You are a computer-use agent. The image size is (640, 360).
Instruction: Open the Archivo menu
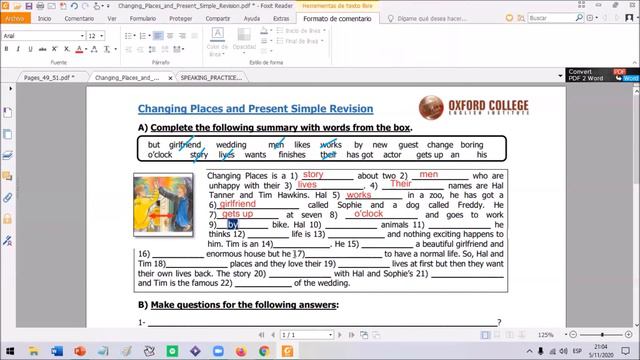pyautogui.click(x=15, y=19)
